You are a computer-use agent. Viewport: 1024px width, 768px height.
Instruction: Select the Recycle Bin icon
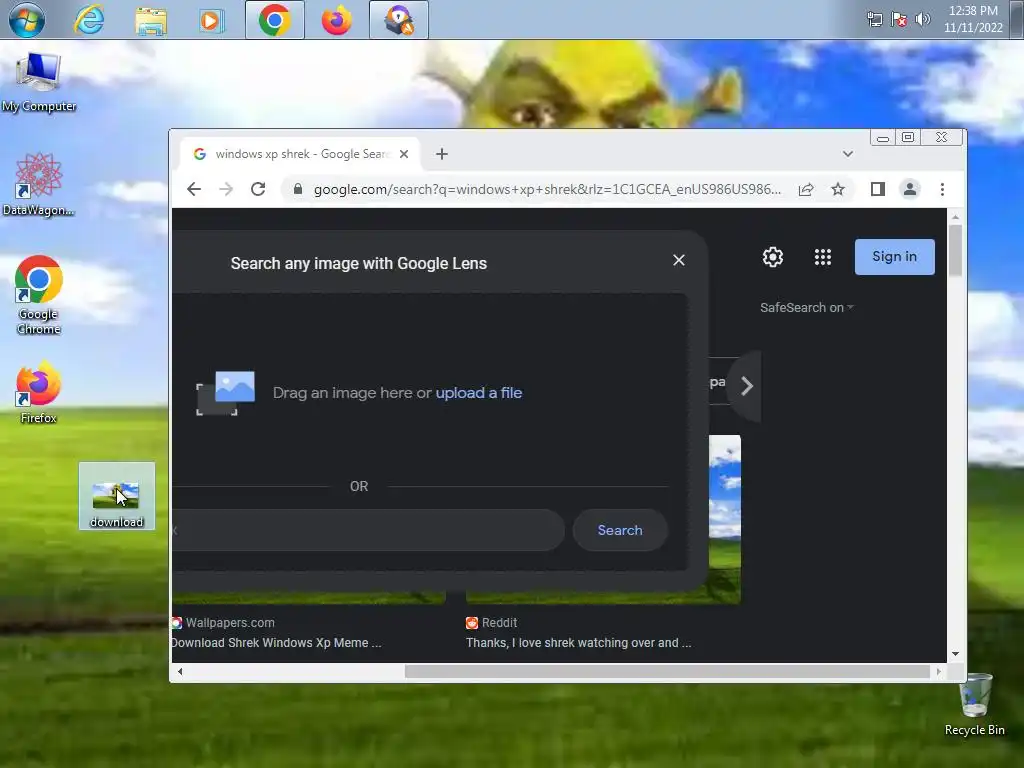tap(974, 705)
